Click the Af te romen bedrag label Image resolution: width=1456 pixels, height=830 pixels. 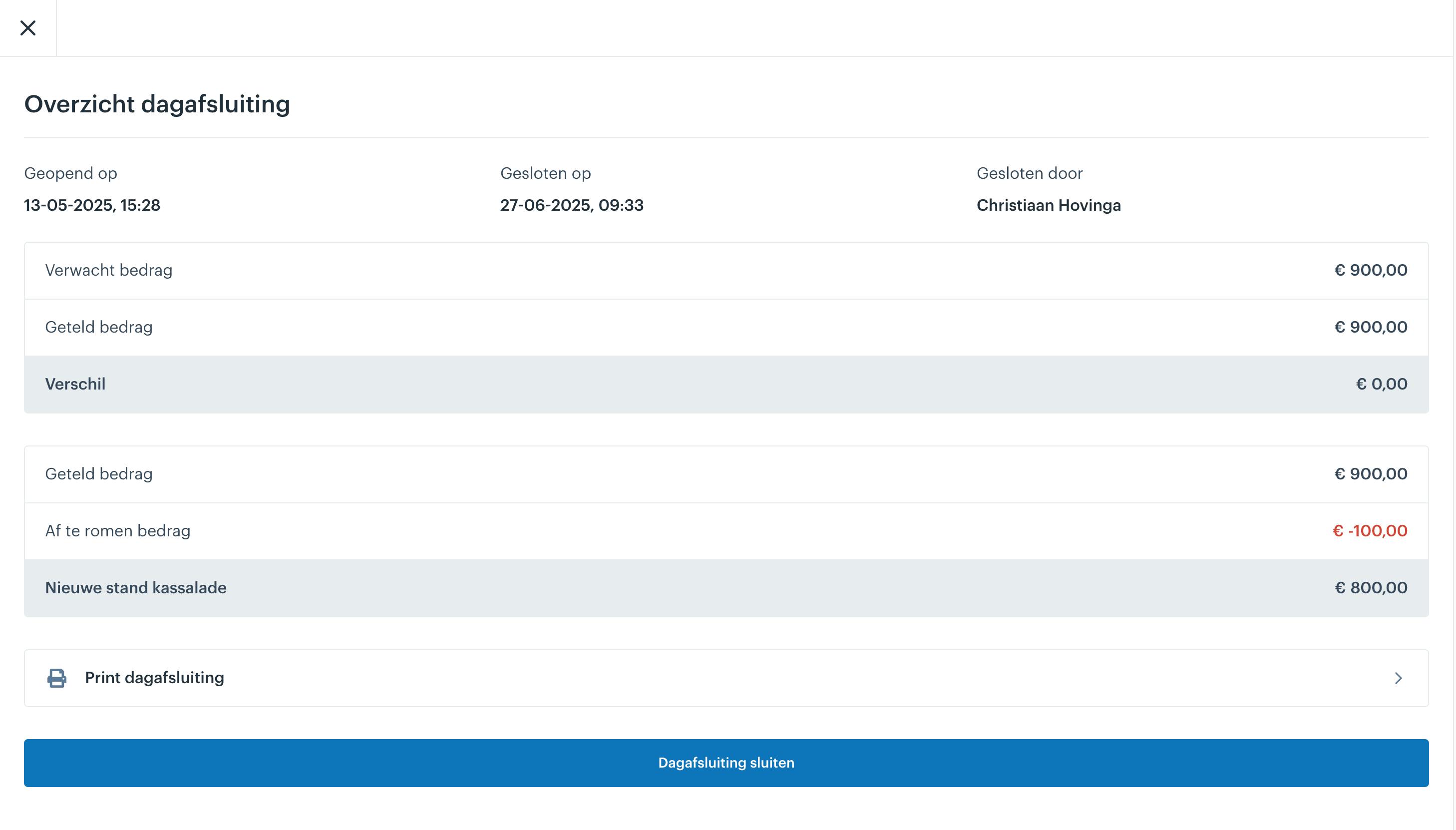[x=117, y=531]
